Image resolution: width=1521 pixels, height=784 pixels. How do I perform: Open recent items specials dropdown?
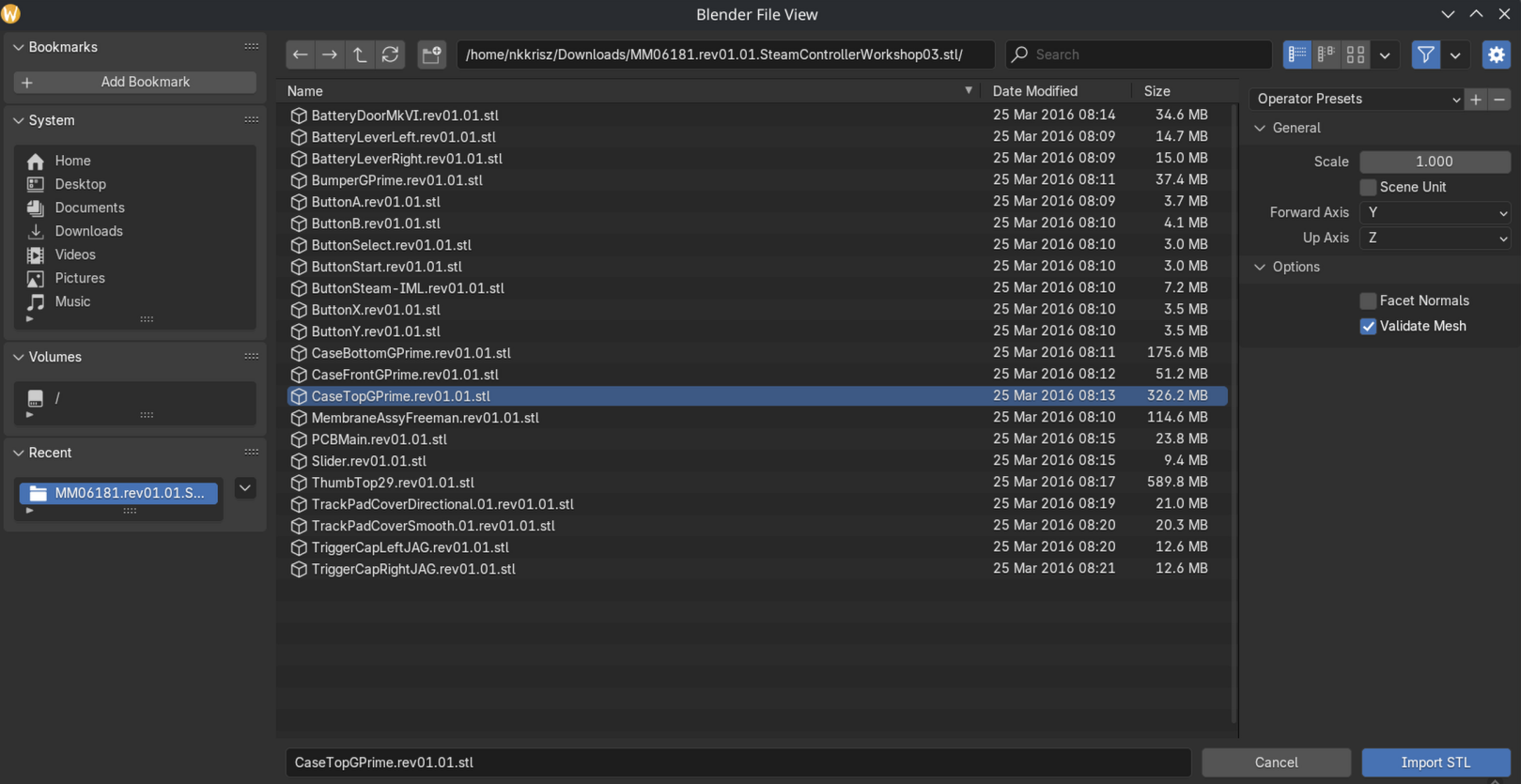245,488
